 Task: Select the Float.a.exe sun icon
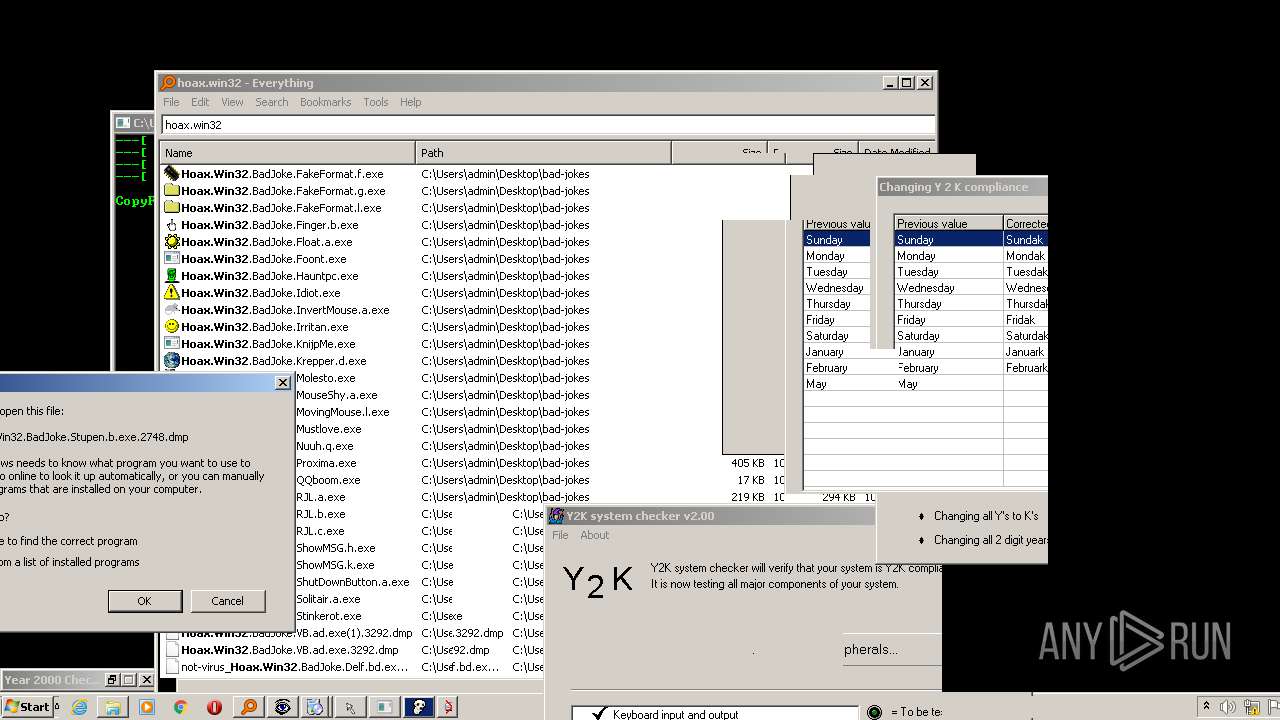[x=172, y=242]
